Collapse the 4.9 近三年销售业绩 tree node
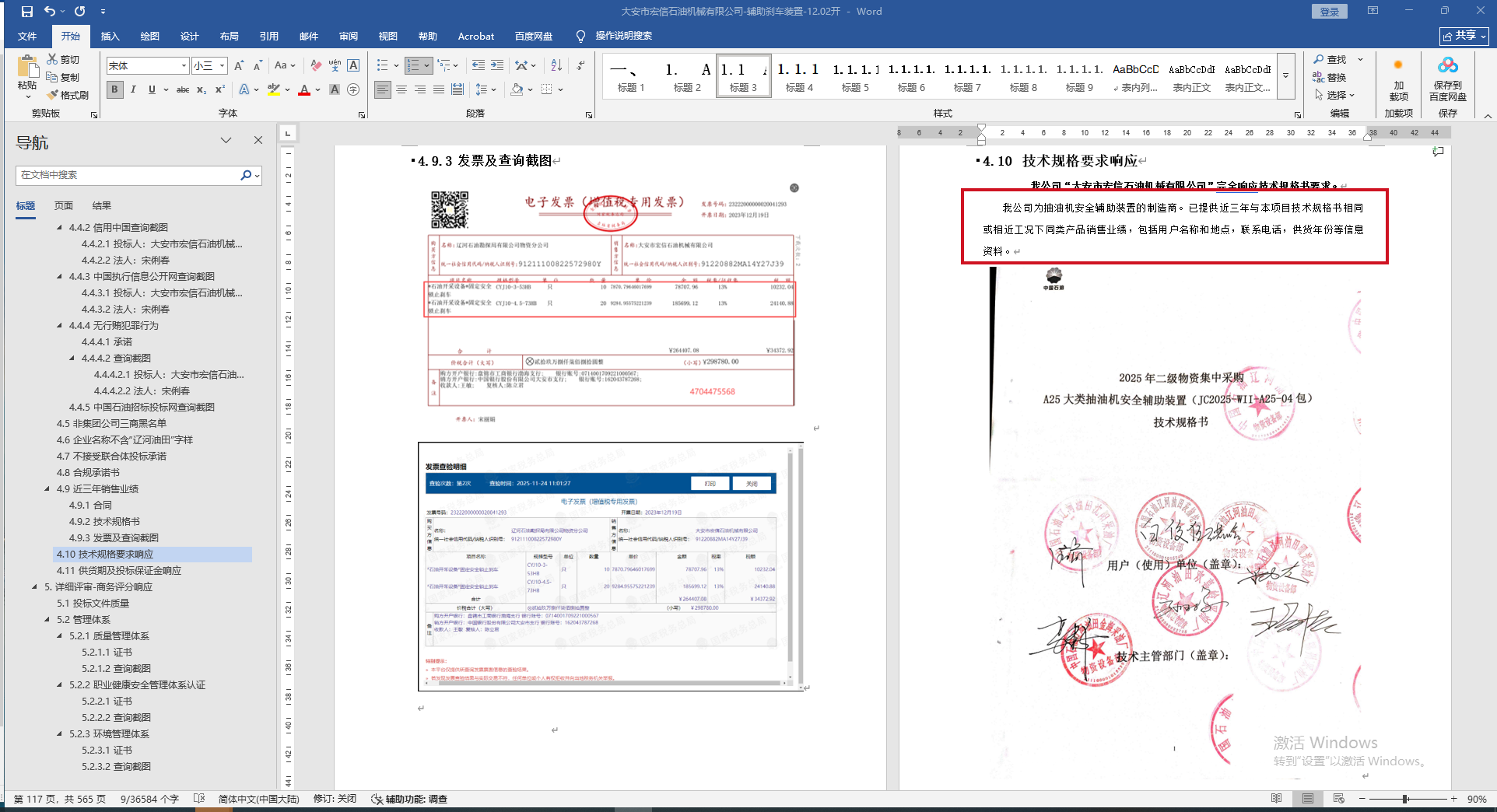 [x=47, y=489]
